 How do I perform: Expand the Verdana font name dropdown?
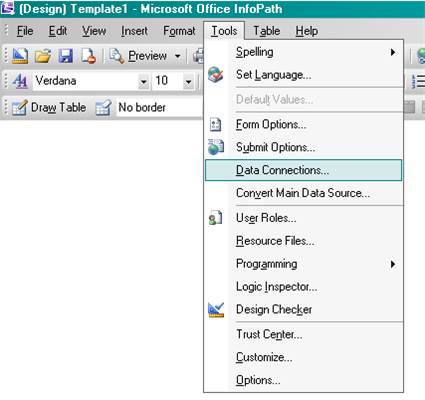coord(143,81)
